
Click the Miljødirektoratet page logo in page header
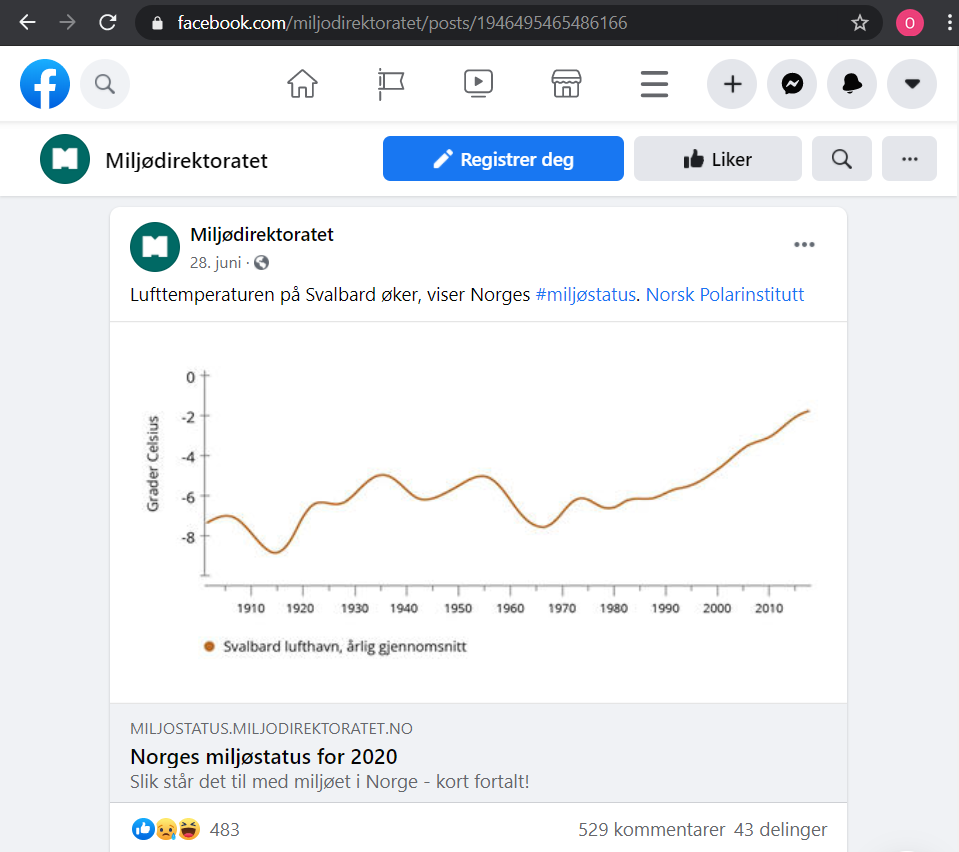pyautogui.click(x=65, y=159)
